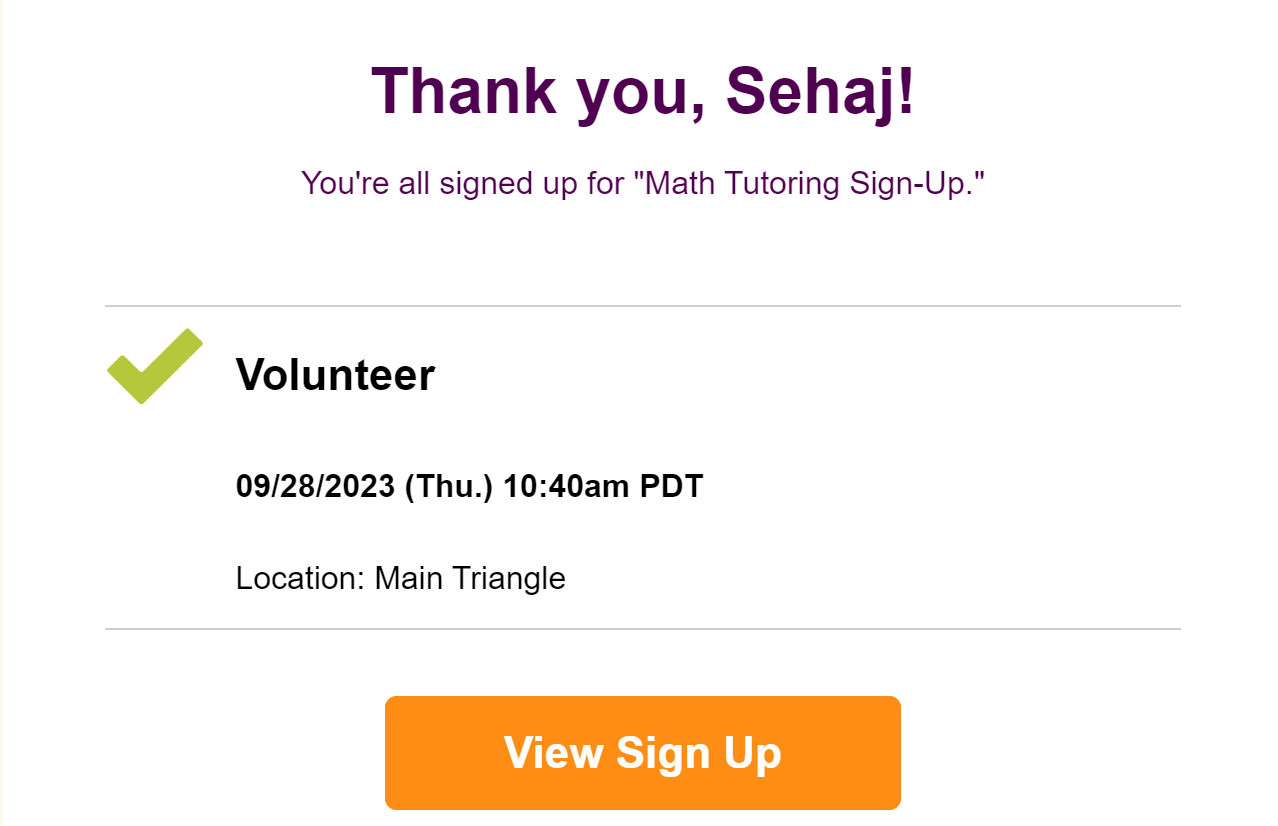Click the word "View" on the orange button
1278x826 pixels.
(x=554, y=752)
